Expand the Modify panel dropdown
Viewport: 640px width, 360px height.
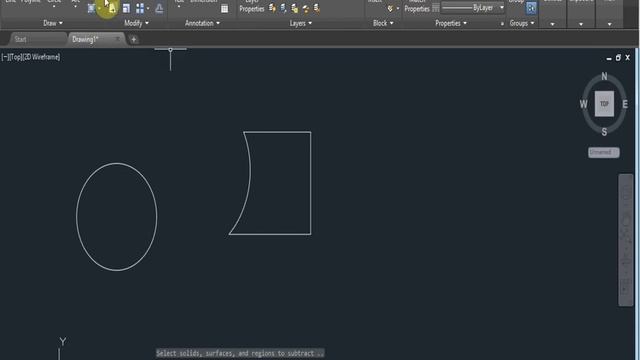(136, 23)
